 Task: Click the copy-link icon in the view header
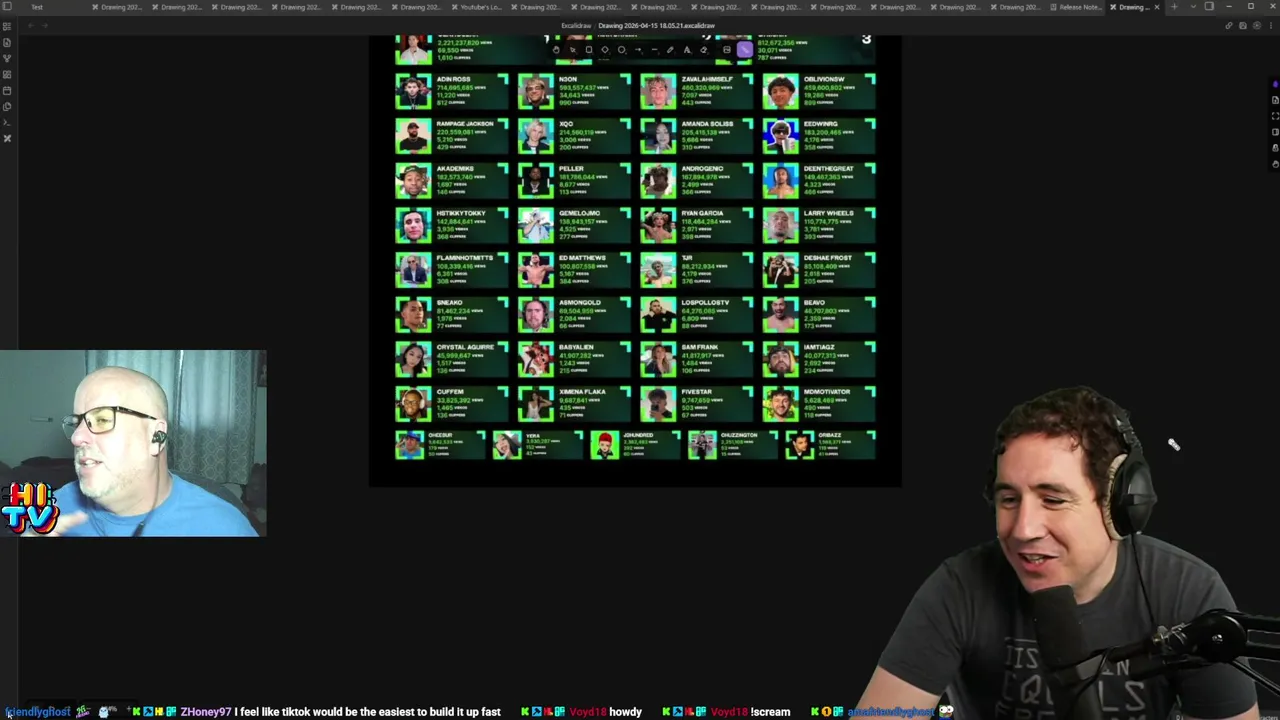(1229, 26)
